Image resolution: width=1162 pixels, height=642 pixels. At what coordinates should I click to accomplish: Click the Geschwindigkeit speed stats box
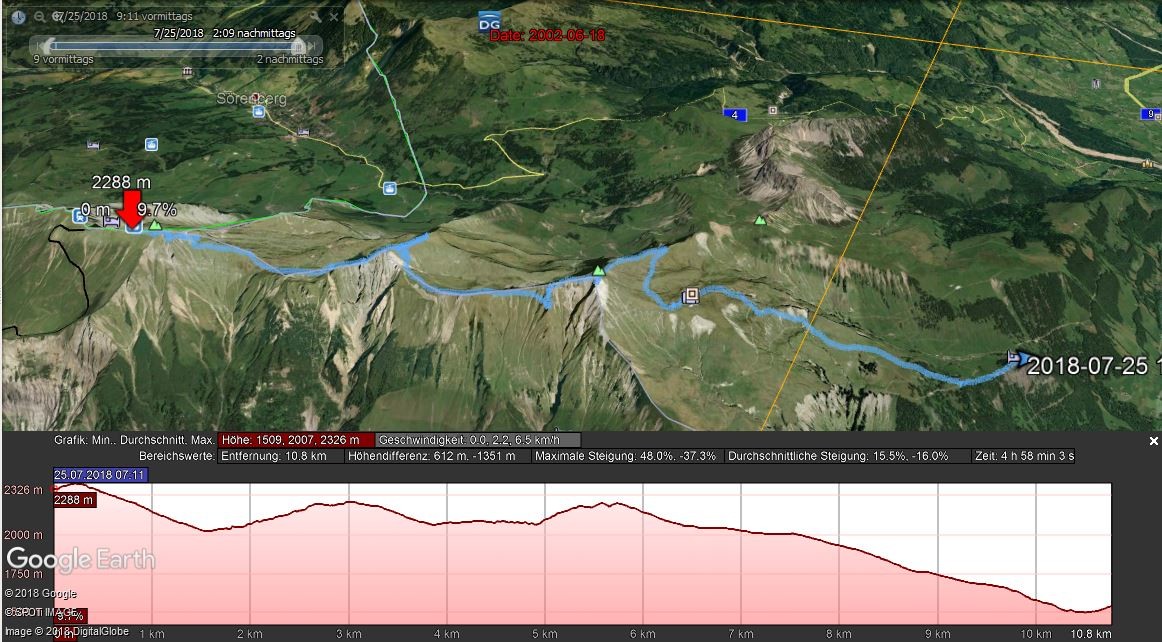(x=478, y=440)
